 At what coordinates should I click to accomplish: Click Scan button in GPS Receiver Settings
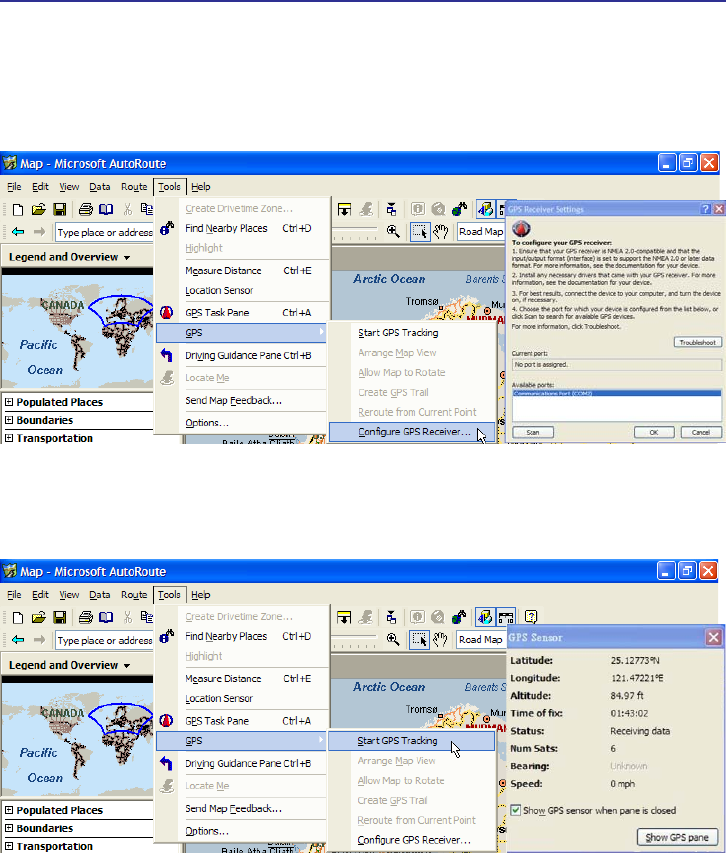[x=533, y=432]
